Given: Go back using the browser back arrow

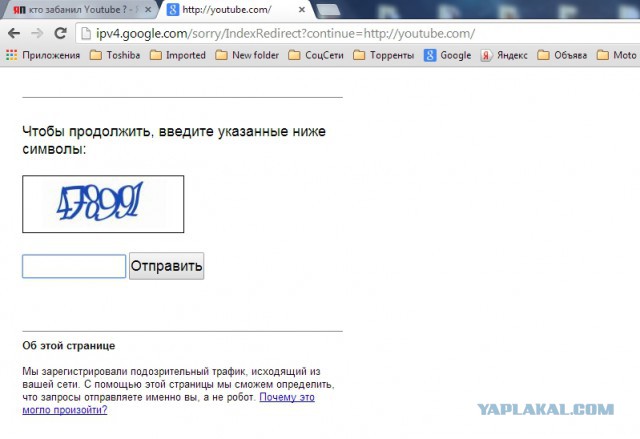Looking at the screenshot, I should (14, 33).
